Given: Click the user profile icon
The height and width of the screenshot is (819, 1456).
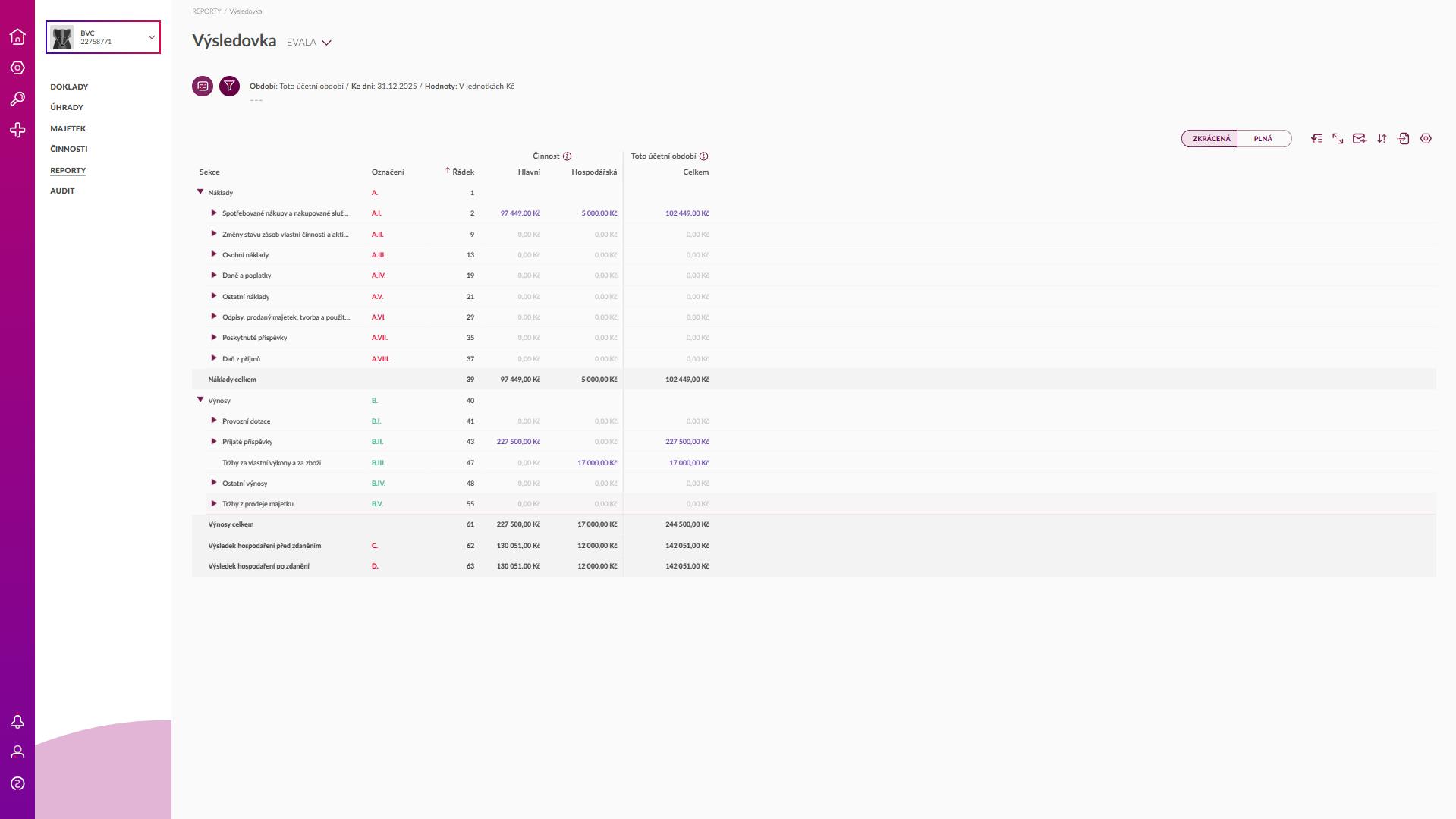Looking at the screenshot, I should (17, 752).
